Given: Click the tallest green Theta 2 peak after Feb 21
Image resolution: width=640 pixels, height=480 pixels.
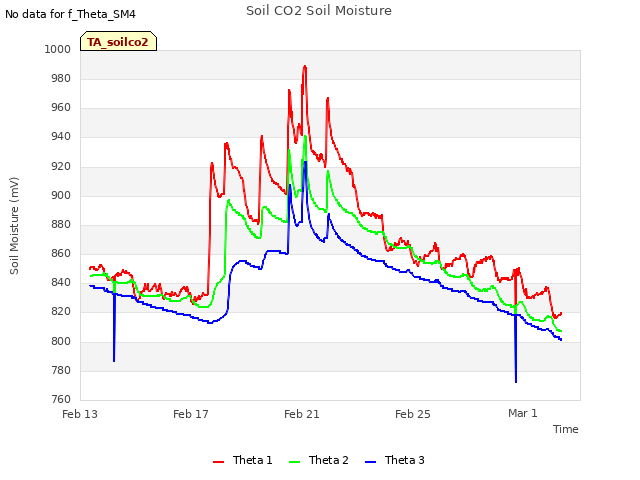Looking at the screenshot, I should click(305, 137).
